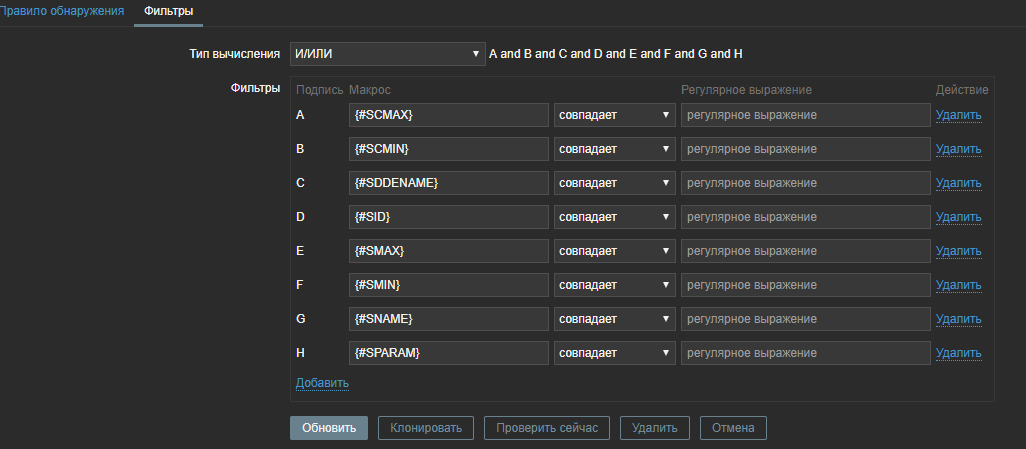This screenshot has height=449, width=1026.
Task: Focus regular expression input in row F
Action: pyautogui.click(x=805, y=285)
